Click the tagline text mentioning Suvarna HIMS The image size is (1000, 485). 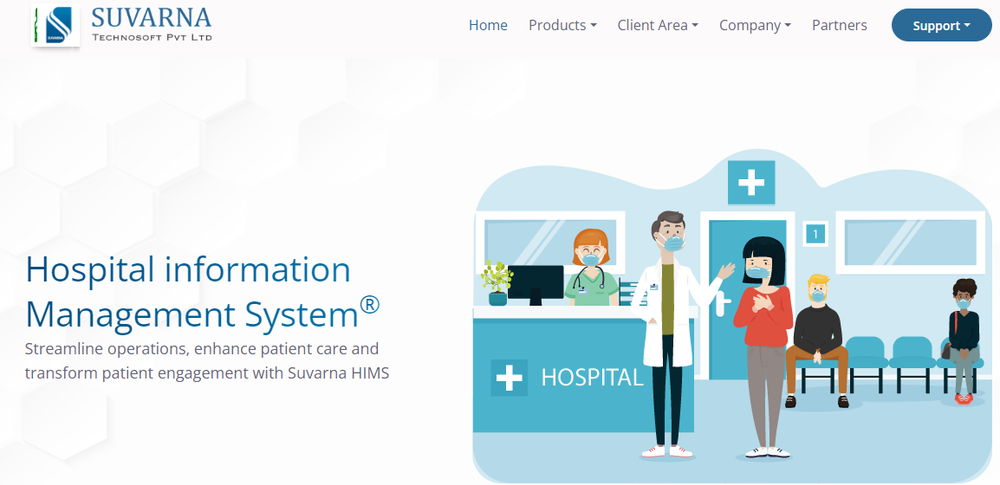pyautogui.click(x=207, y=361)
